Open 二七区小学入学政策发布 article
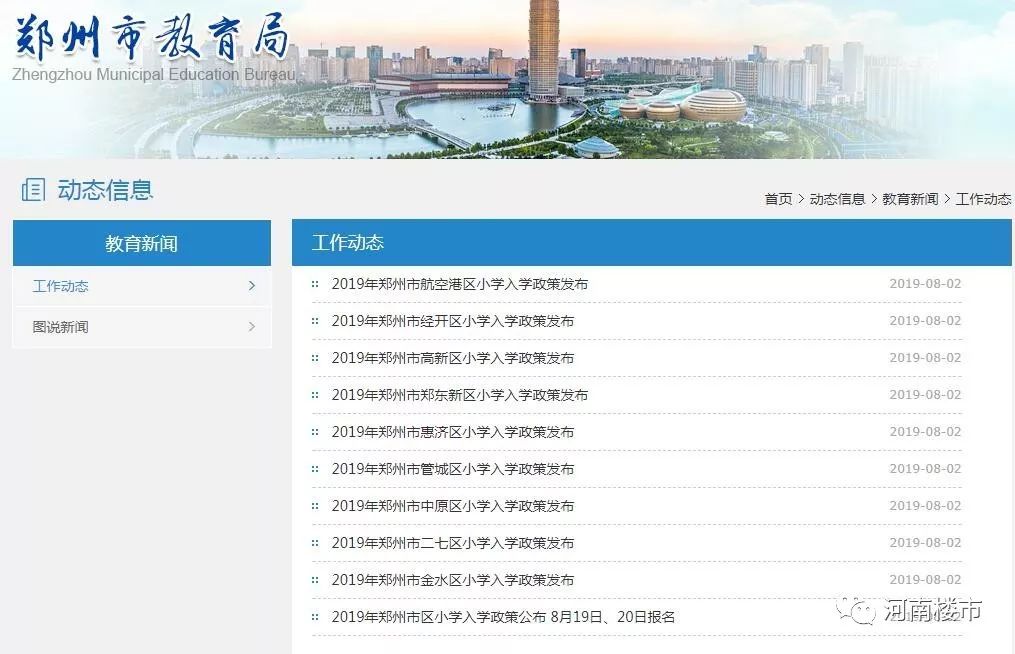This screenshot has width=1015, height=654. pos(452,543)
